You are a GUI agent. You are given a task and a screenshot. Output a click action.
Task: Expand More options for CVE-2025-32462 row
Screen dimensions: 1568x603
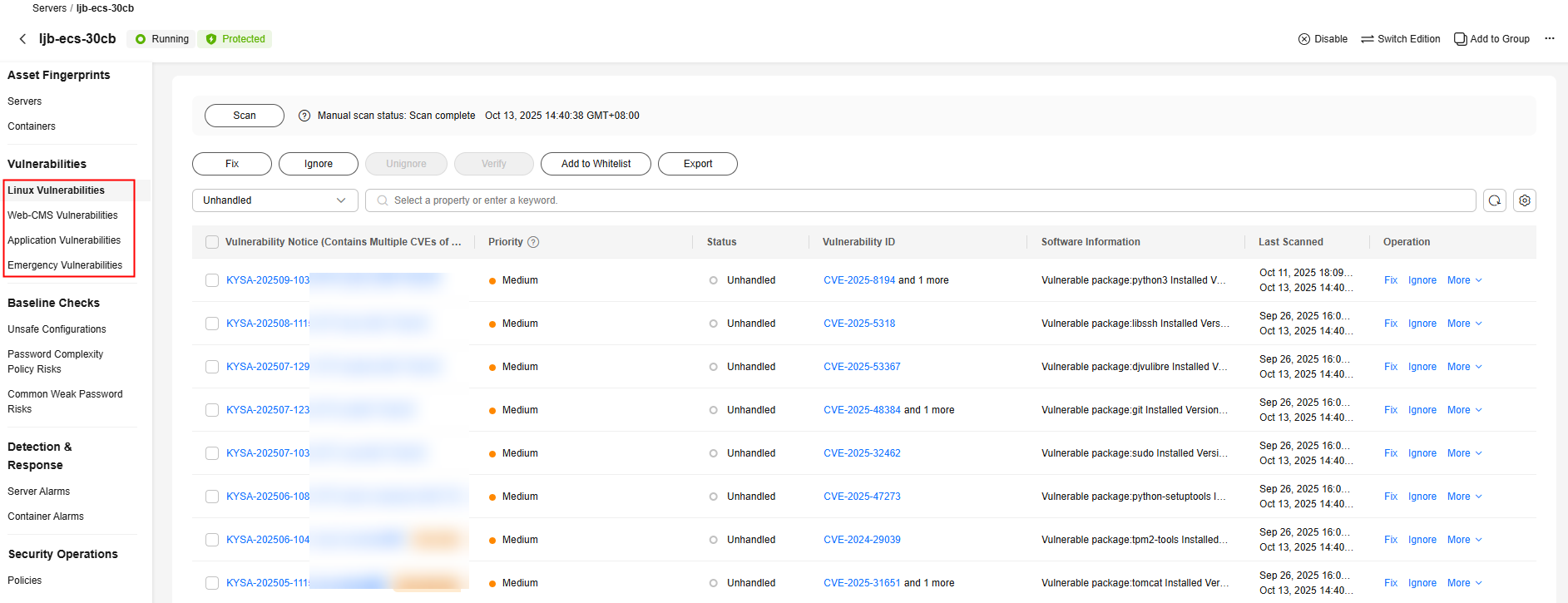(1464, 453)
